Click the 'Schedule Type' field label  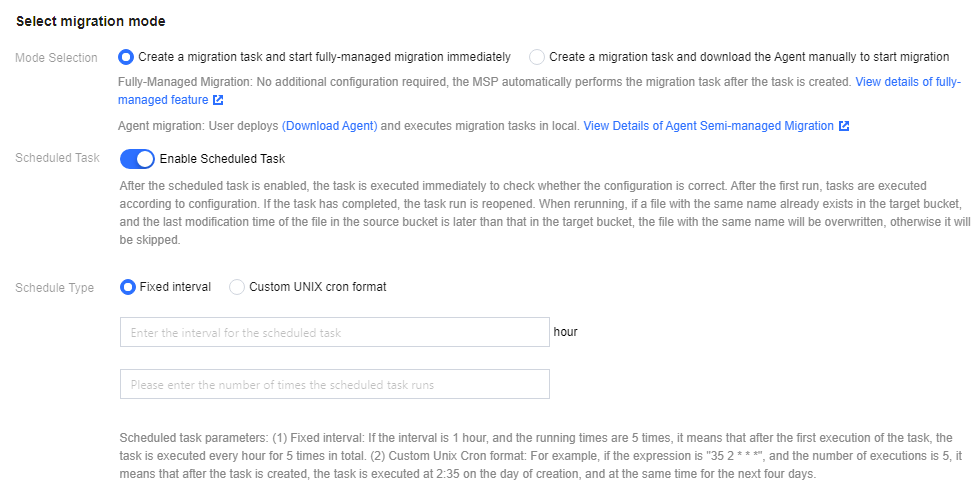coord(55,288)
